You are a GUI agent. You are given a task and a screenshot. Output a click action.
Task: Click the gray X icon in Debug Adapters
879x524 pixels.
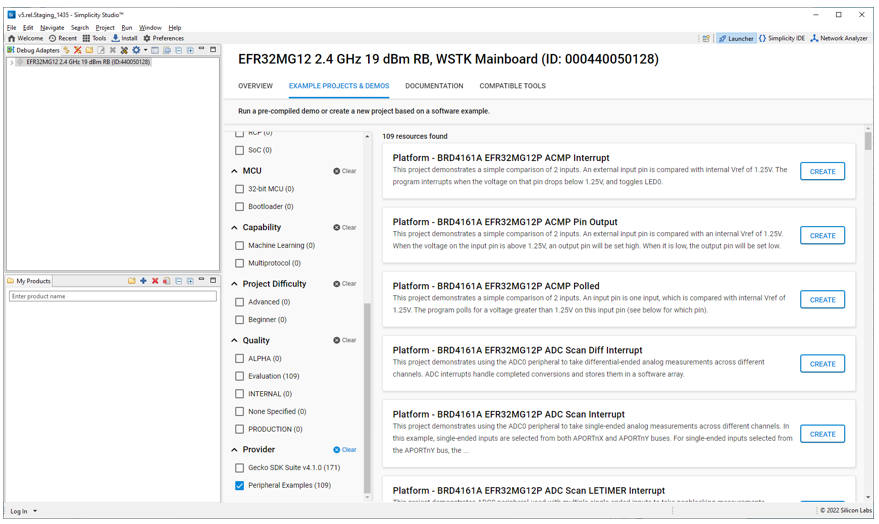[113, 50]
